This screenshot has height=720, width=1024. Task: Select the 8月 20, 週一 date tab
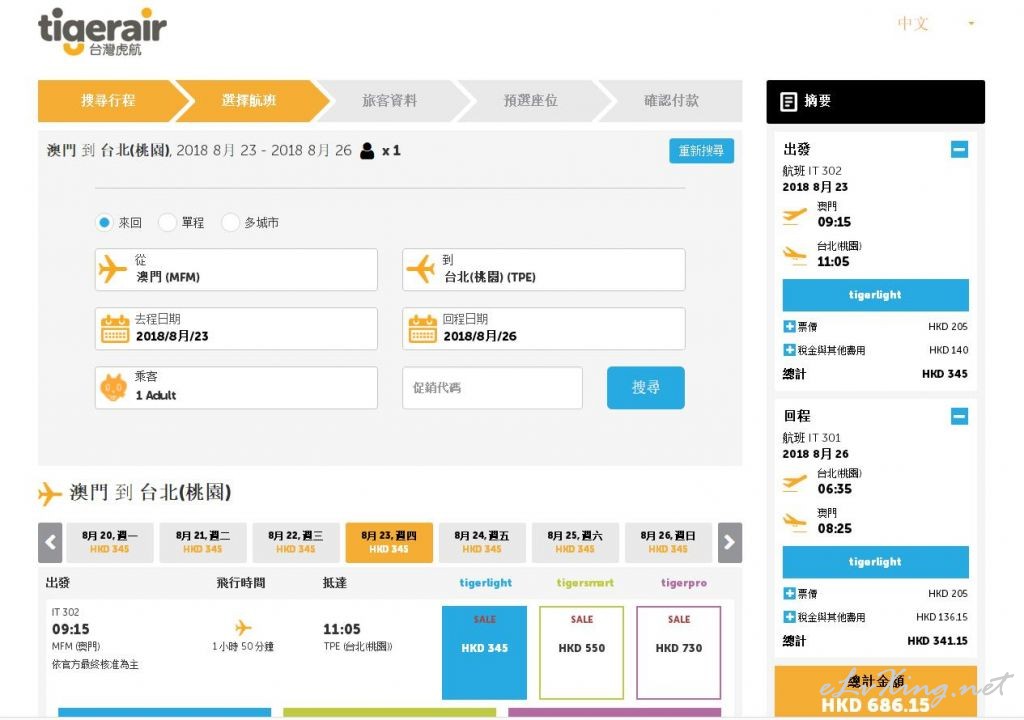click(x=110, y=542)
